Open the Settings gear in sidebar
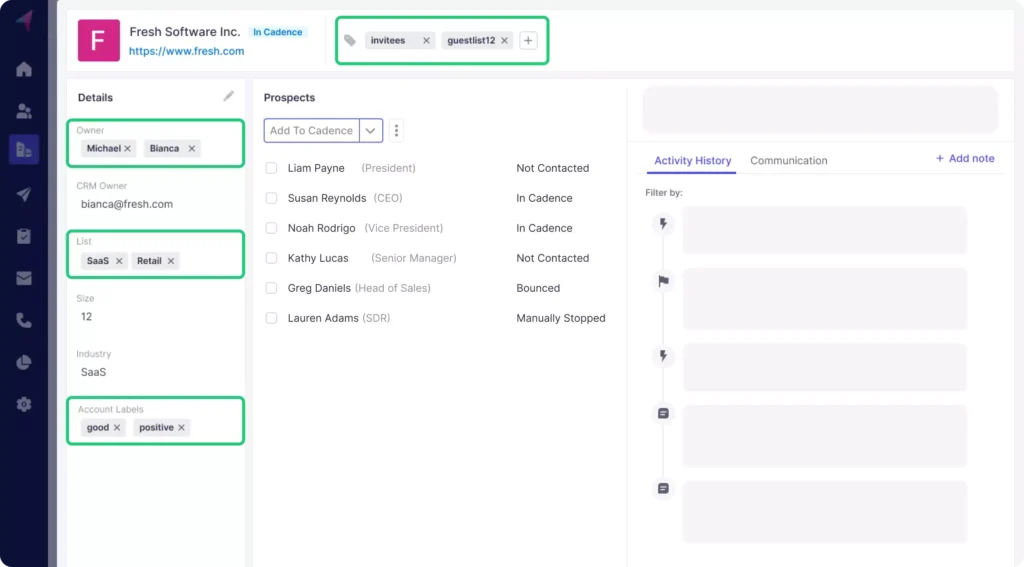This screenshot has width=1024, height=567. (x=24, y=404)
